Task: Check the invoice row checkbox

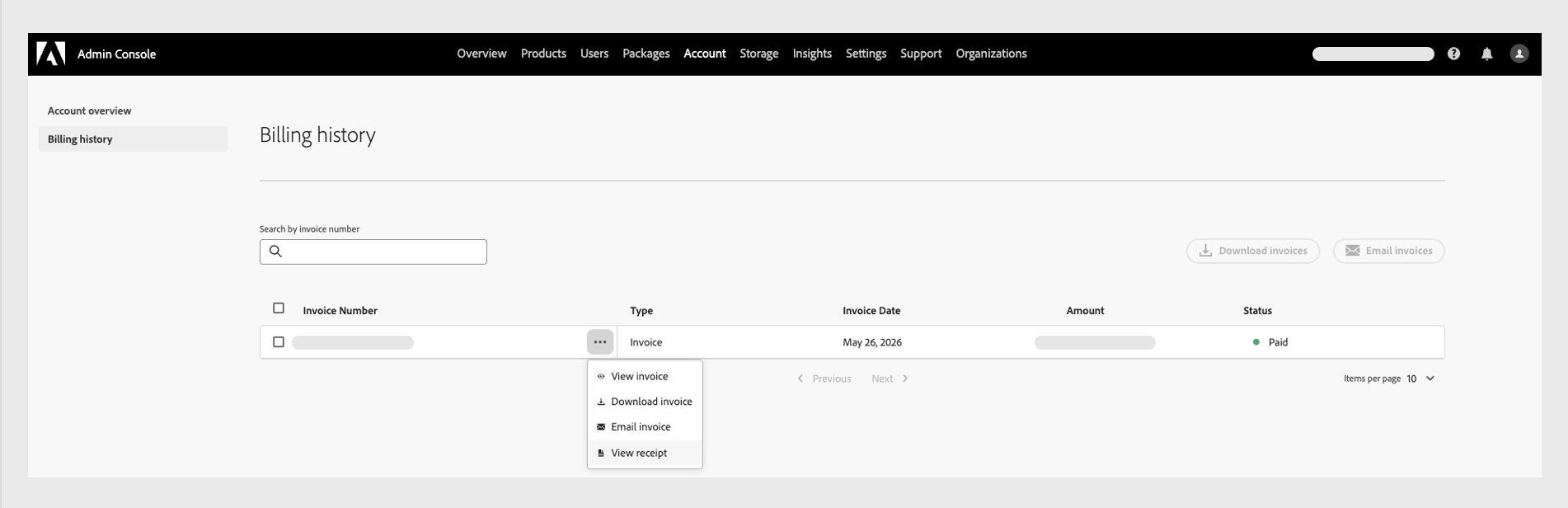Action: pos(279,342)
